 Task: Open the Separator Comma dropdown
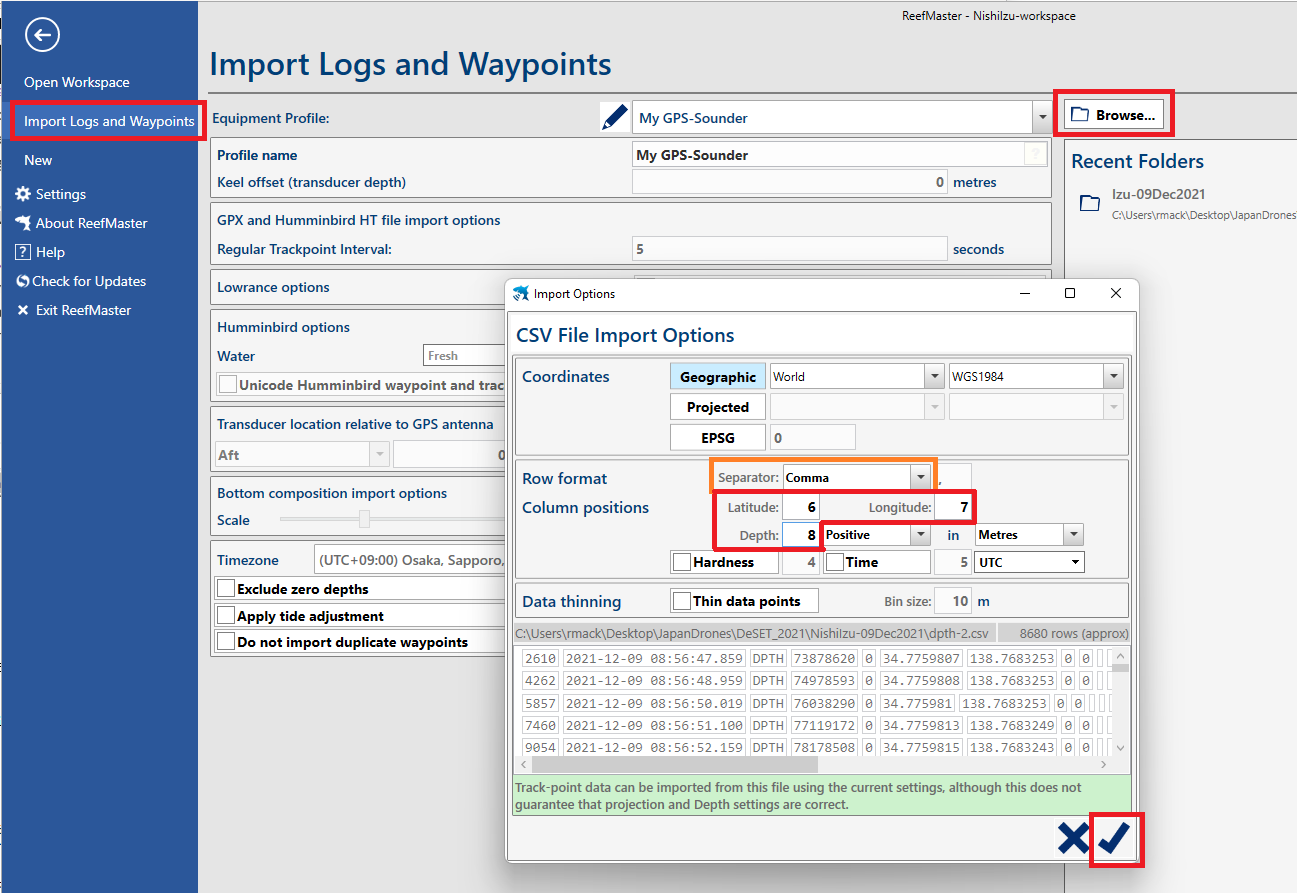(x=919, y=478)
